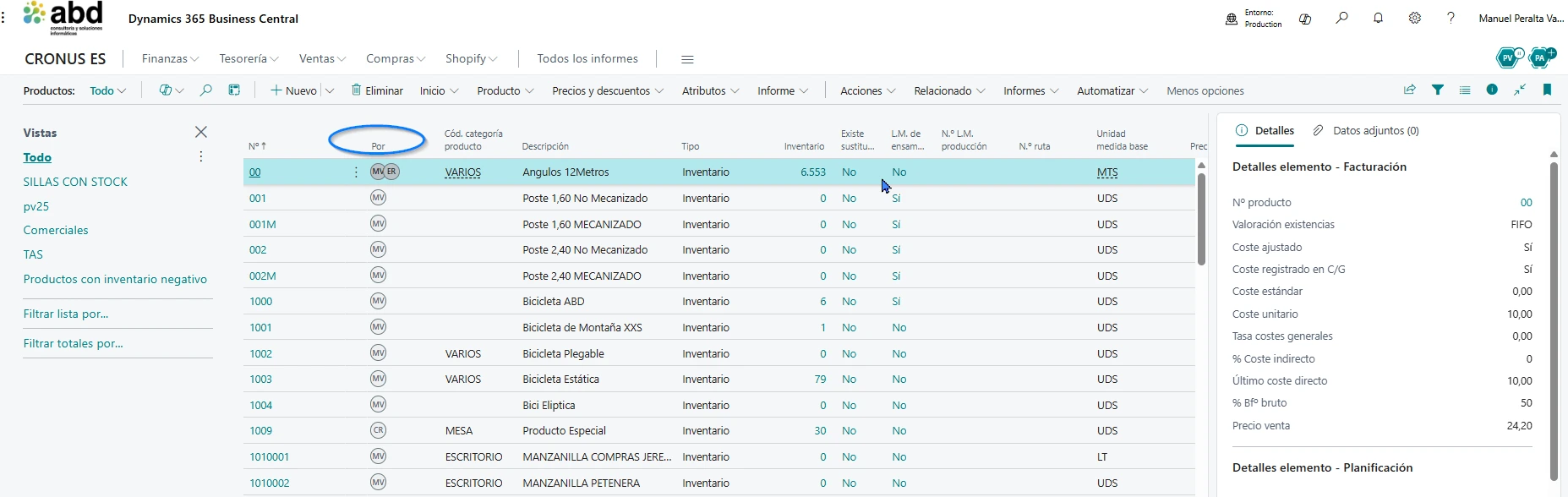Screen dimensions: 1568x497
Task: Expand the Informe group
Action: [782, 90]
